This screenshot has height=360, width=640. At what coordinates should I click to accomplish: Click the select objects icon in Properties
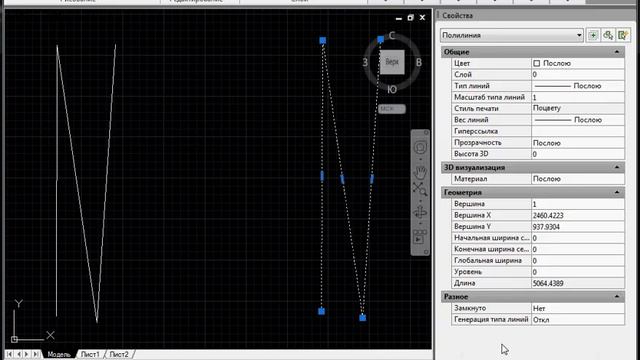click(x=608, y=36)
